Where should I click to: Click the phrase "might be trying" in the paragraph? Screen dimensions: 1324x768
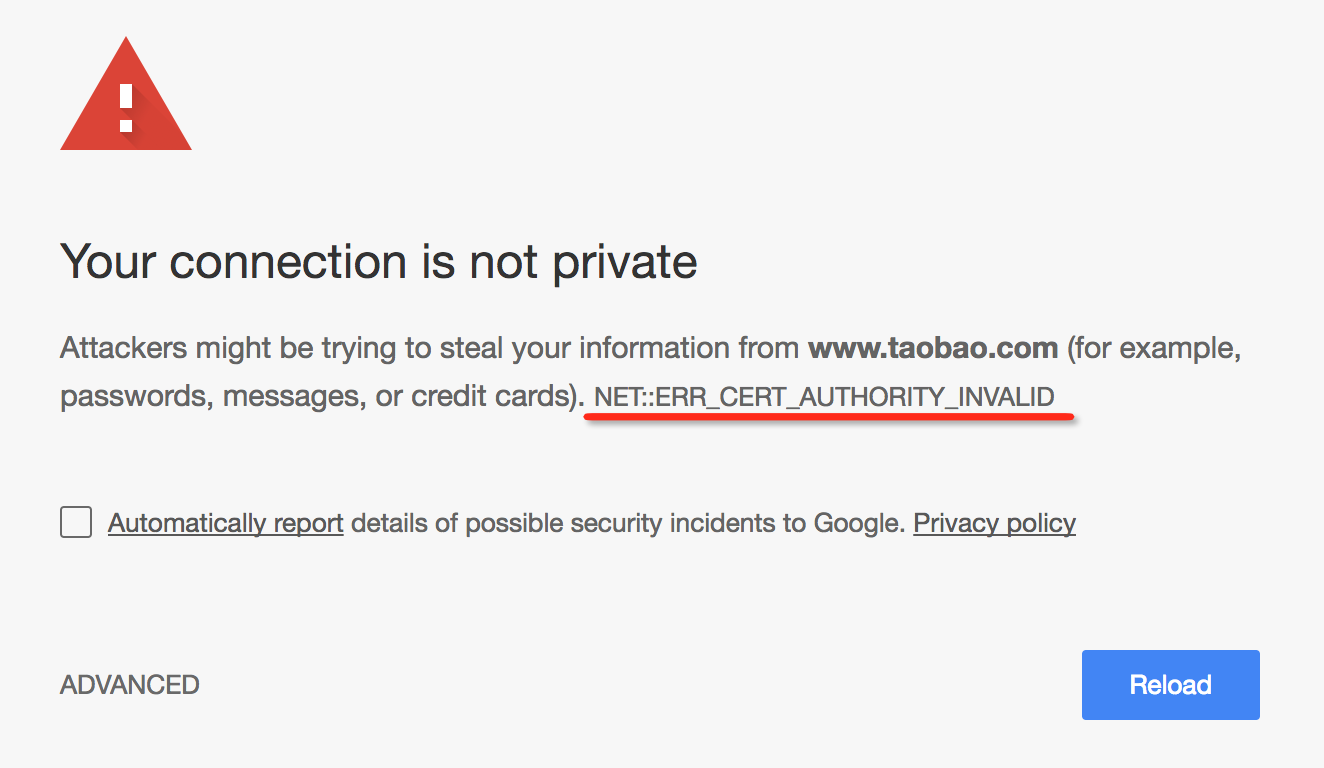pyautogui.click(x=253, y=348)
